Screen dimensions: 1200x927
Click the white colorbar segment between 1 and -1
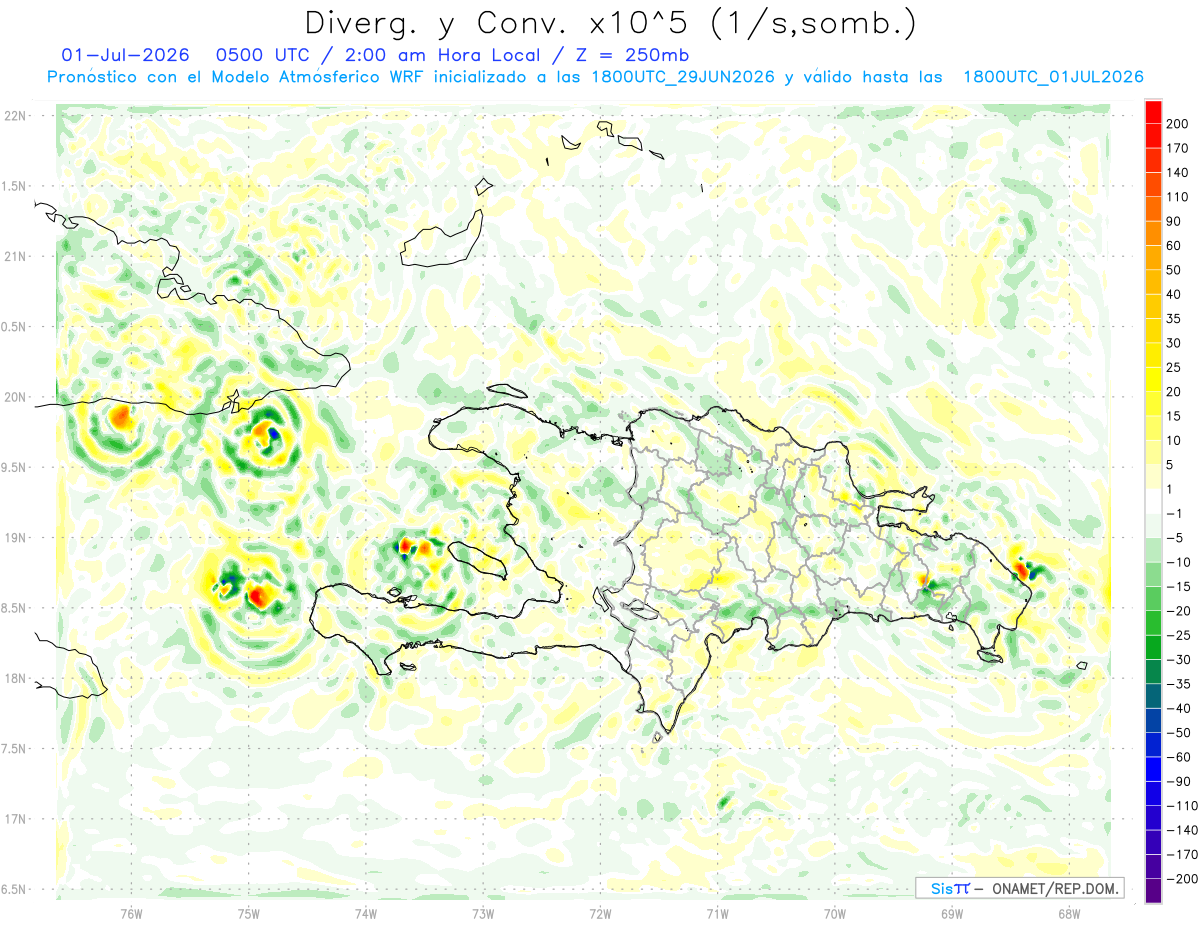1153,501
